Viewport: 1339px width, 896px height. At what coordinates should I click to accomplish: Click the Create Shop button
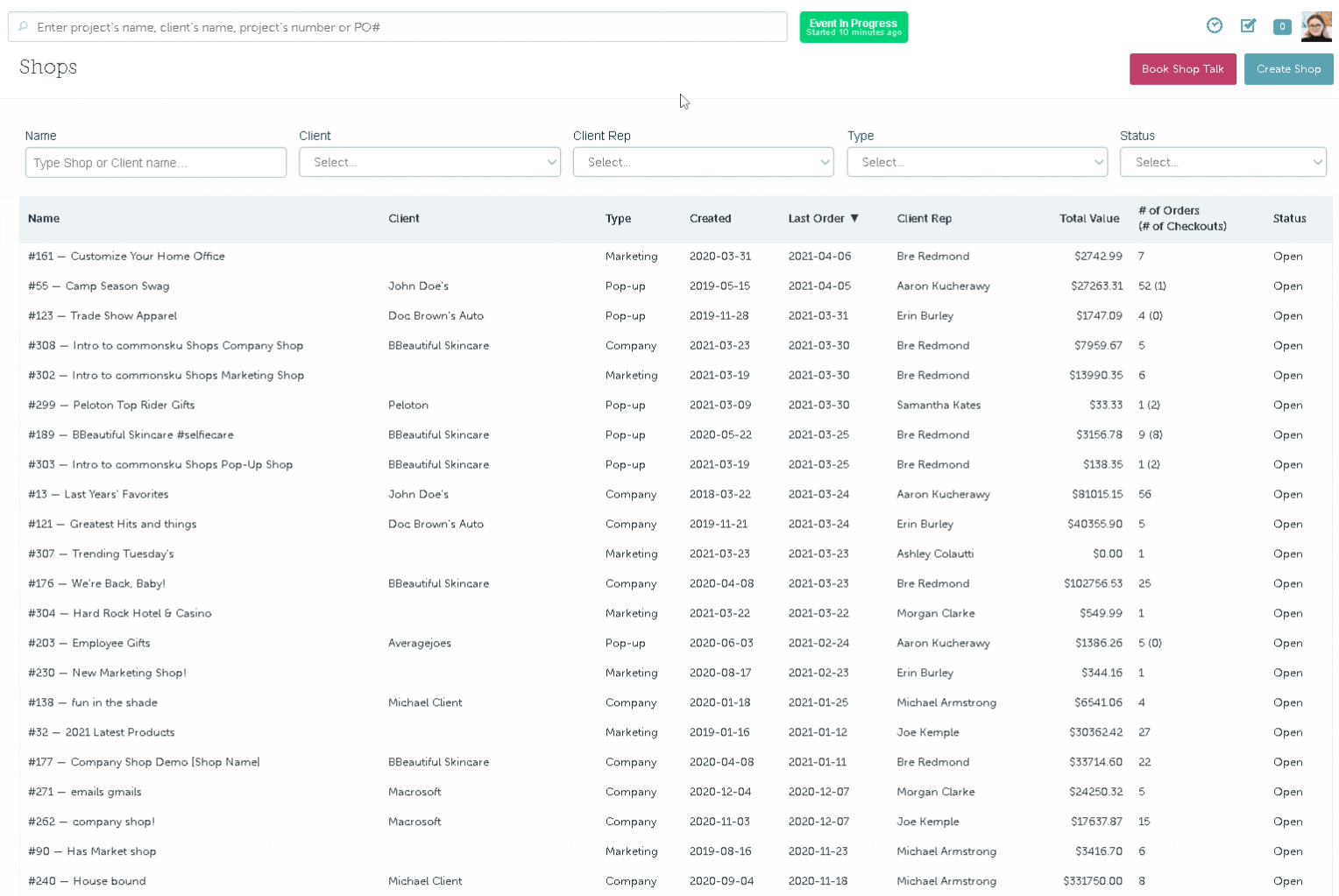pyautogui.click(x=1288, y=69)
